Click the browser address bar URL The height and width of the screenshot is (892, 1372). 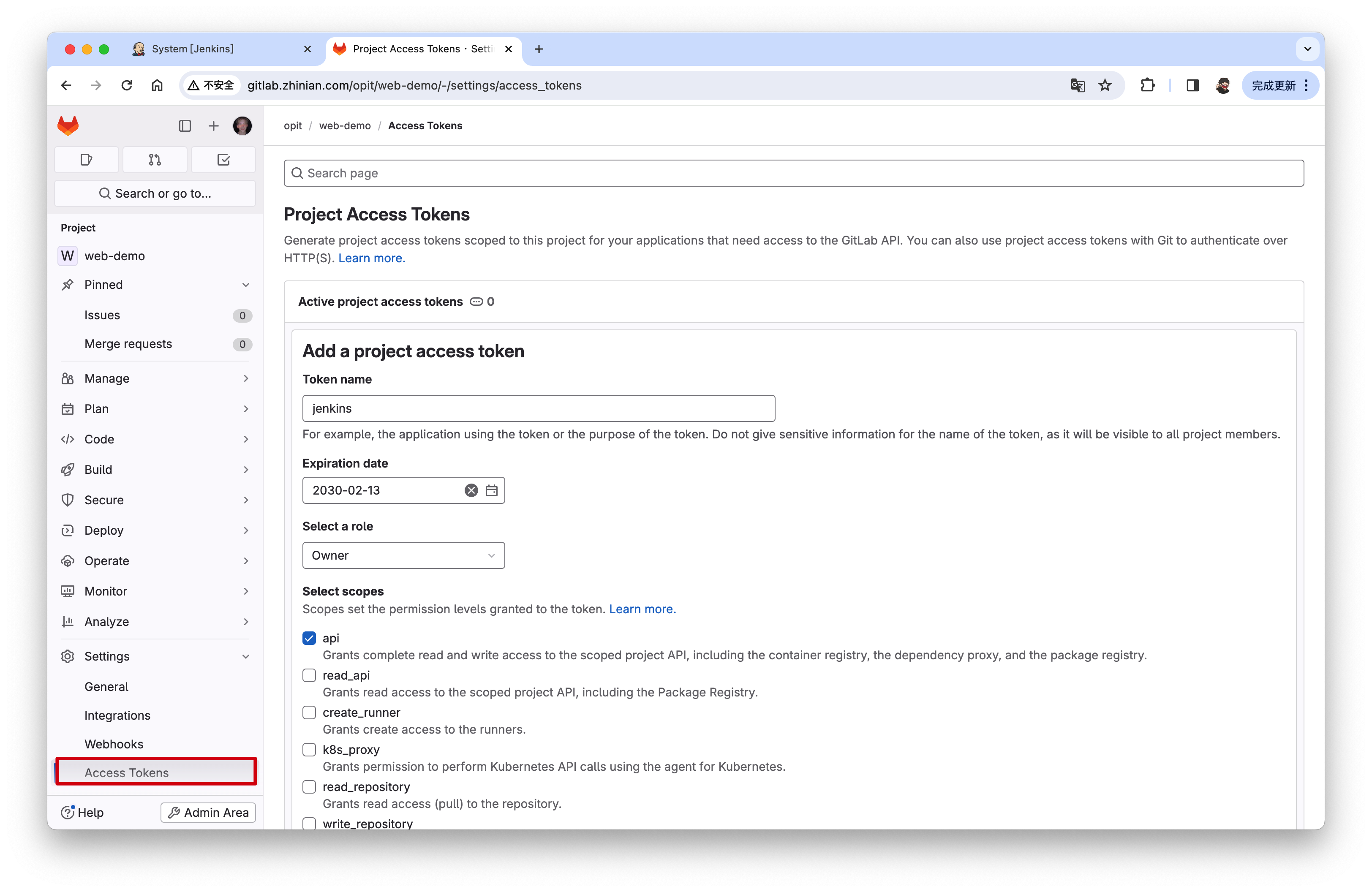tap(414, 85)
